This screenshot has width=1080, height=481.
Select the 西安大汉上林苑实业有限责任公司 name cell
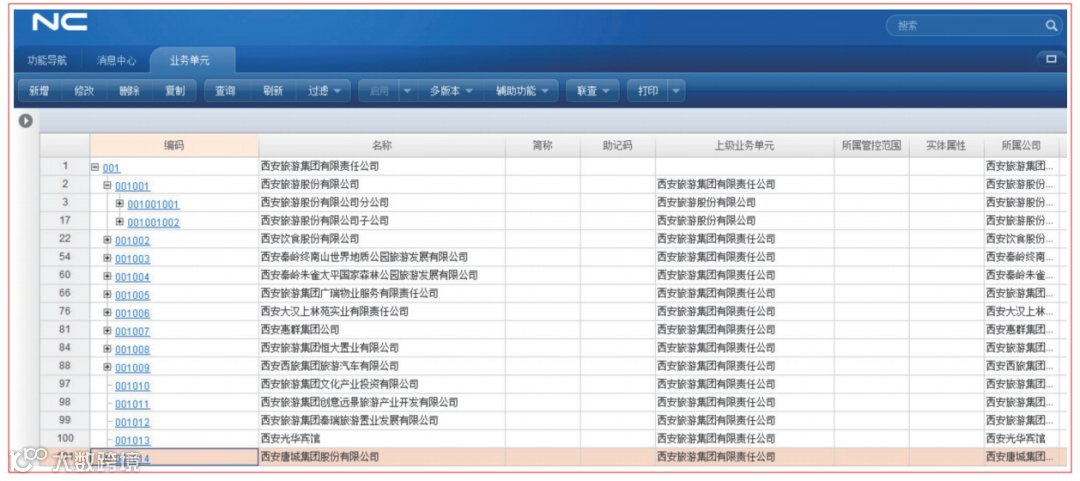coord(382,311)
